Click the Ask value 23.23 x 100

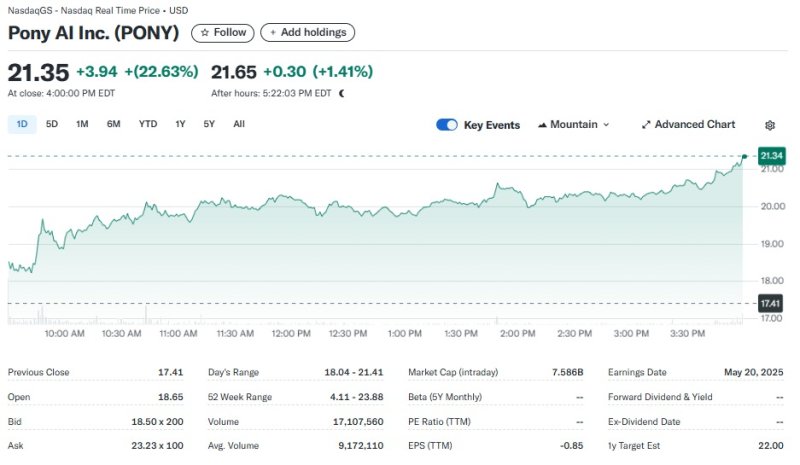click(x=157, y=446)
